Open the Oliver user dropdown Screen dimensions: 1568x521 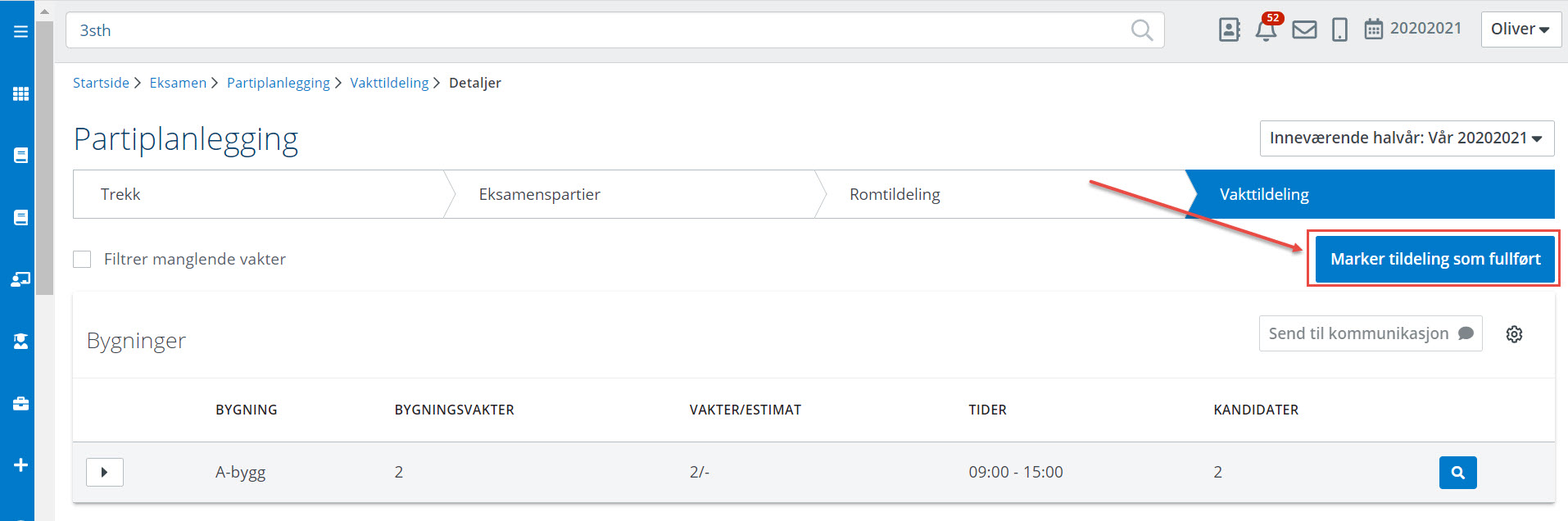pos(1520,29)
